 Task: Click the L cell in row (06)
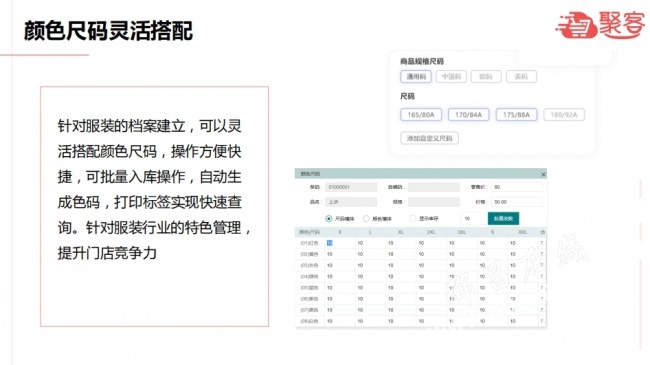click(x=370, y=299)
